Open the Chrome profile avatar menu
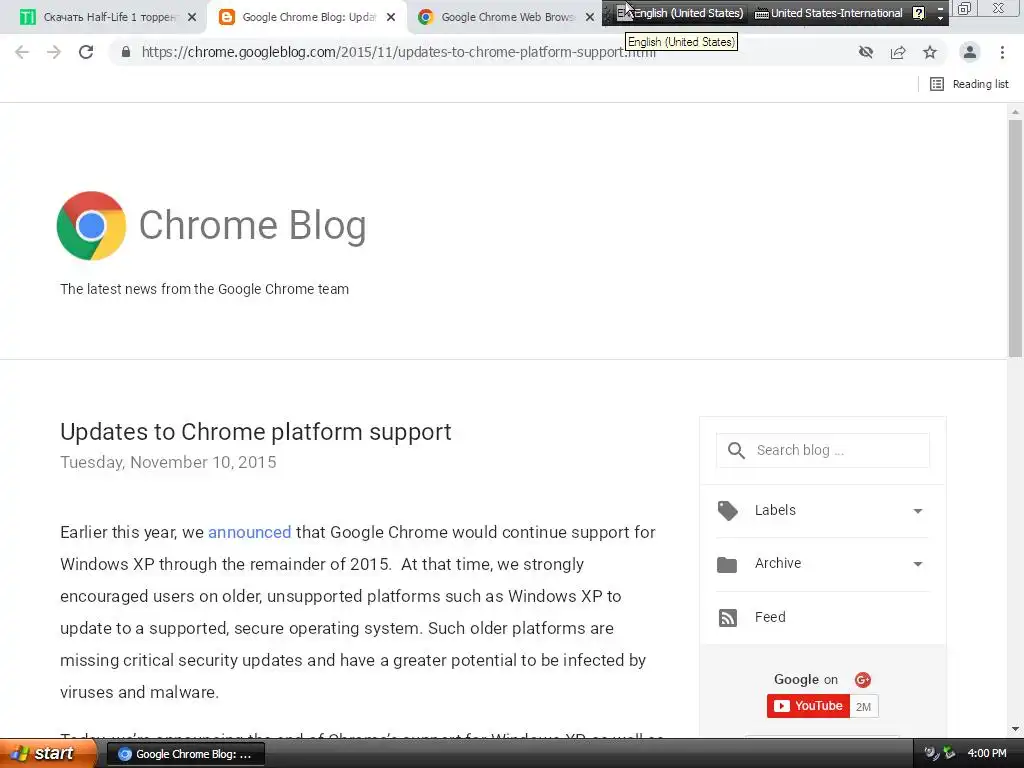 (970, 52)
